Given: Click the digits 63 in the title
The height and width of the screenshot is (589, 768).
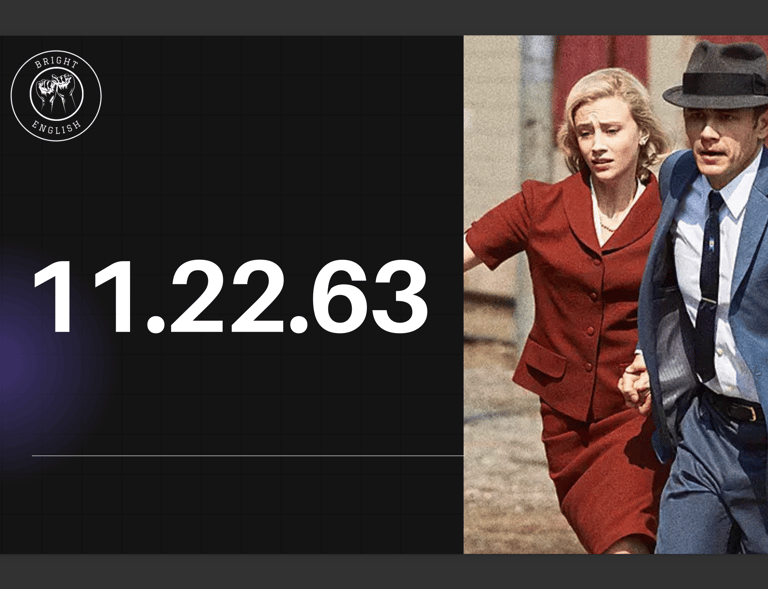Looking at the screenshot, I should pyautogui.click(x=370, y=297).
